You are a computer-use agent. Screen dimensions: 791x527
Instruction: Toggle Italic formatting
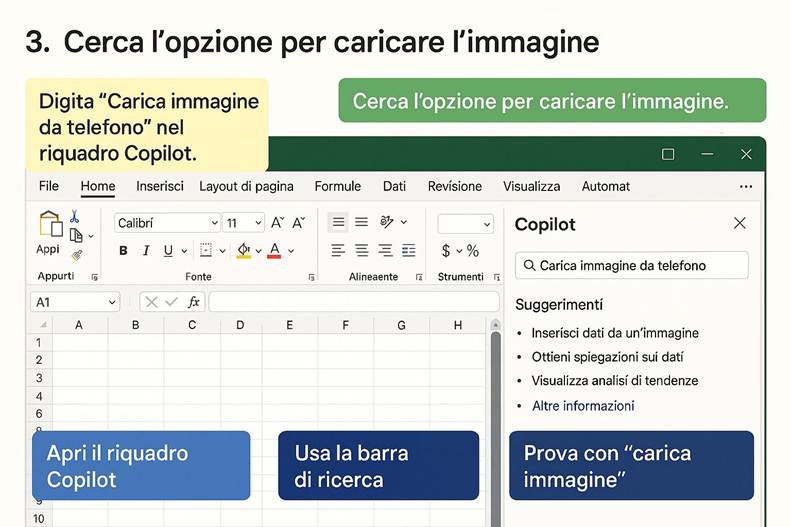146,251
